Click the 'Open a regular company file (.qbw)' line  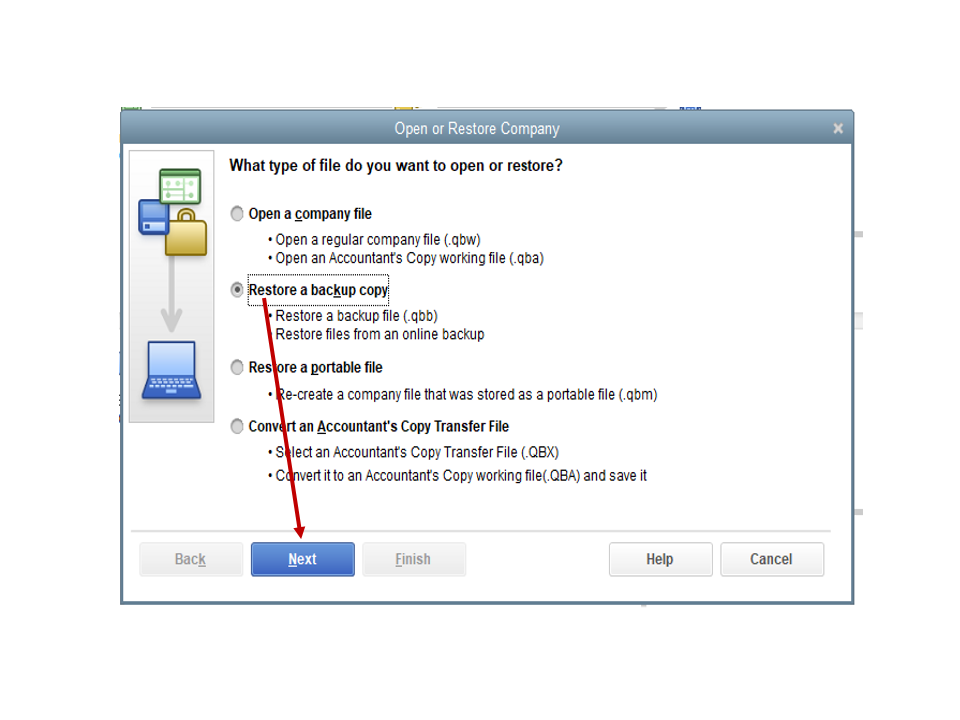click(378, 239)
